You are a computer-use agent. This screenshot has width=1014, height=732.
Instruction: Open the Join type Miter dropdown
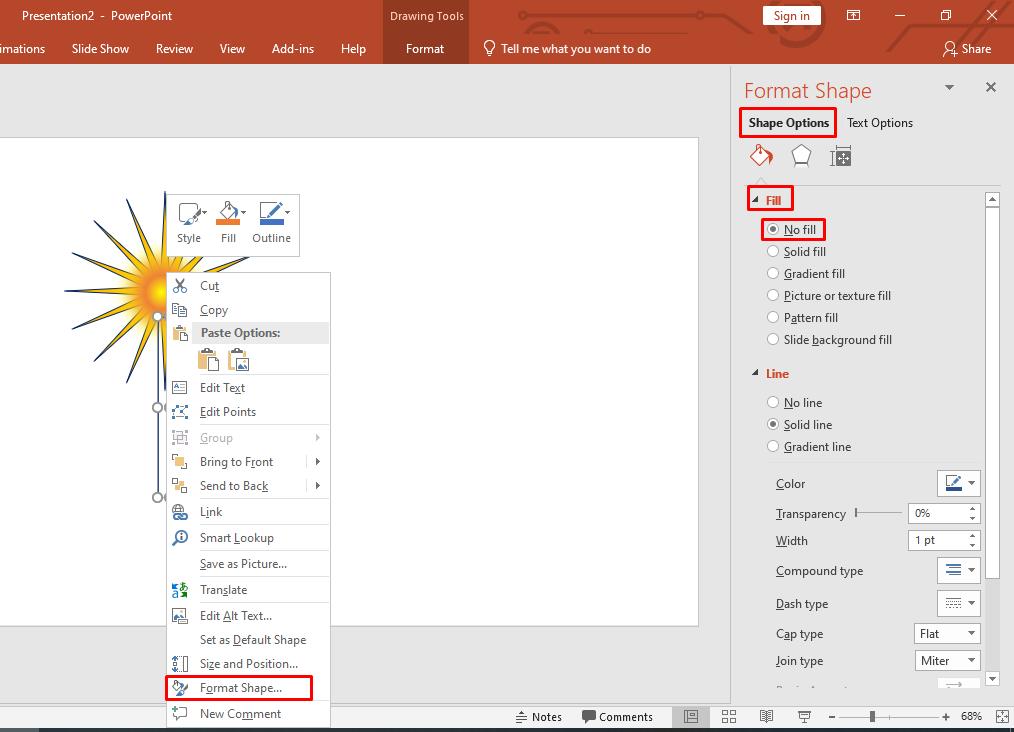(x=946, y=661)
